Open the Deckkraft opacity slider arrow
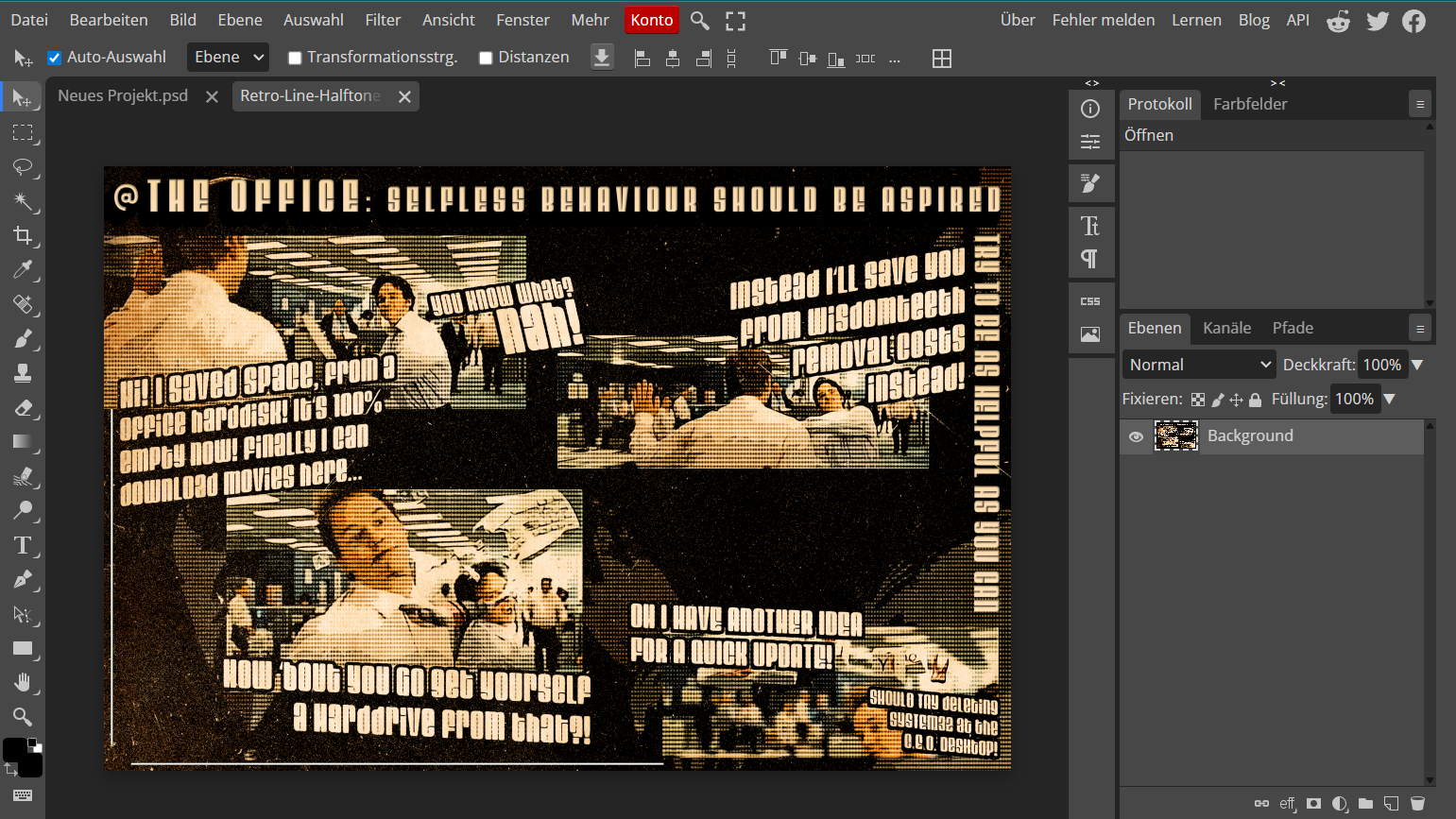1456x819 pixels. coord(1417,365)
